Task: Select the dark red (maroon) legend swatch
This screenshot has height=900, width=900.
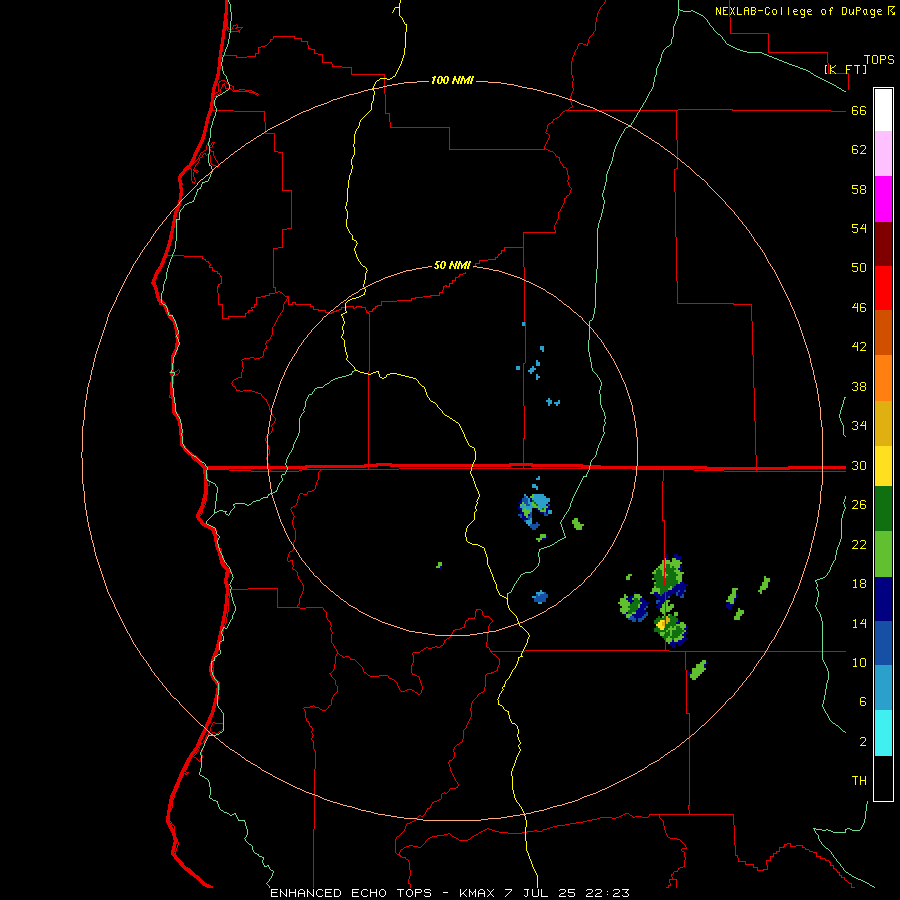Action: (x=883, y=244)
